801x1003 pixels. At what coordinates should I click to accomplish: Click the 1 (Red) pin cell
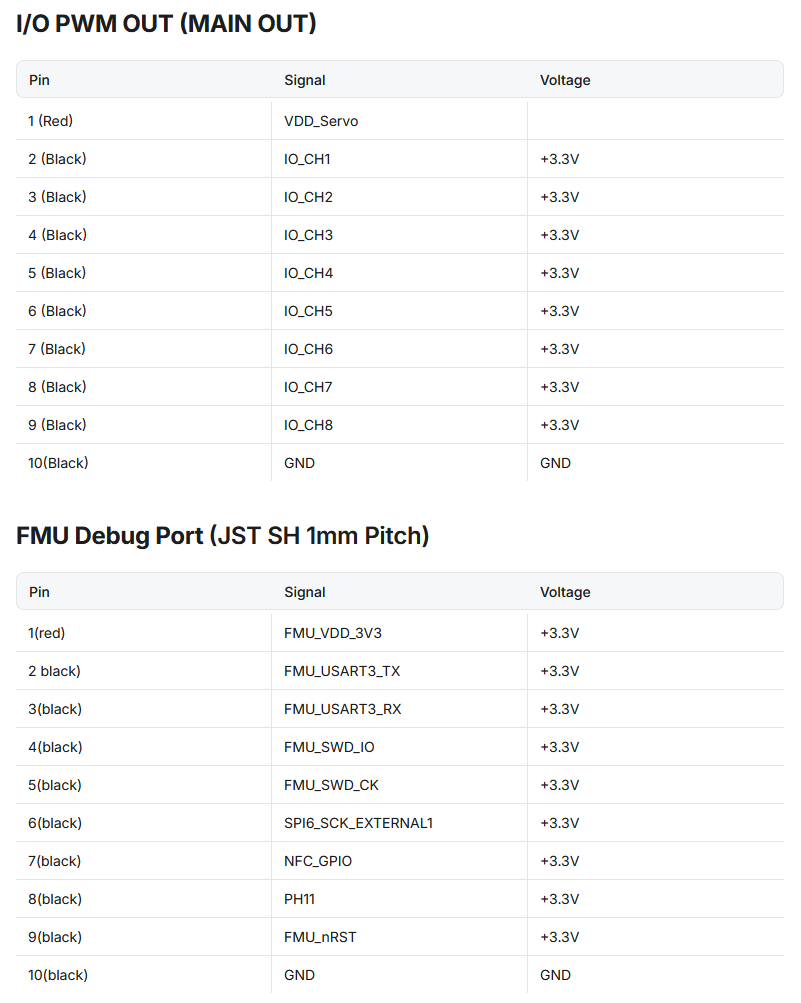click(x=50, y=121)
